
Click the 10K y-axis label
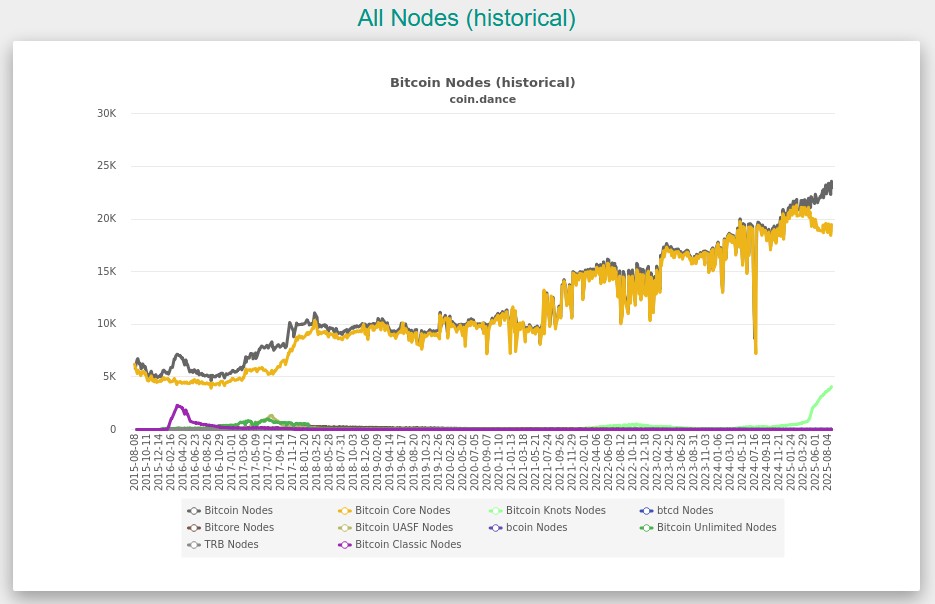point(107,324)
